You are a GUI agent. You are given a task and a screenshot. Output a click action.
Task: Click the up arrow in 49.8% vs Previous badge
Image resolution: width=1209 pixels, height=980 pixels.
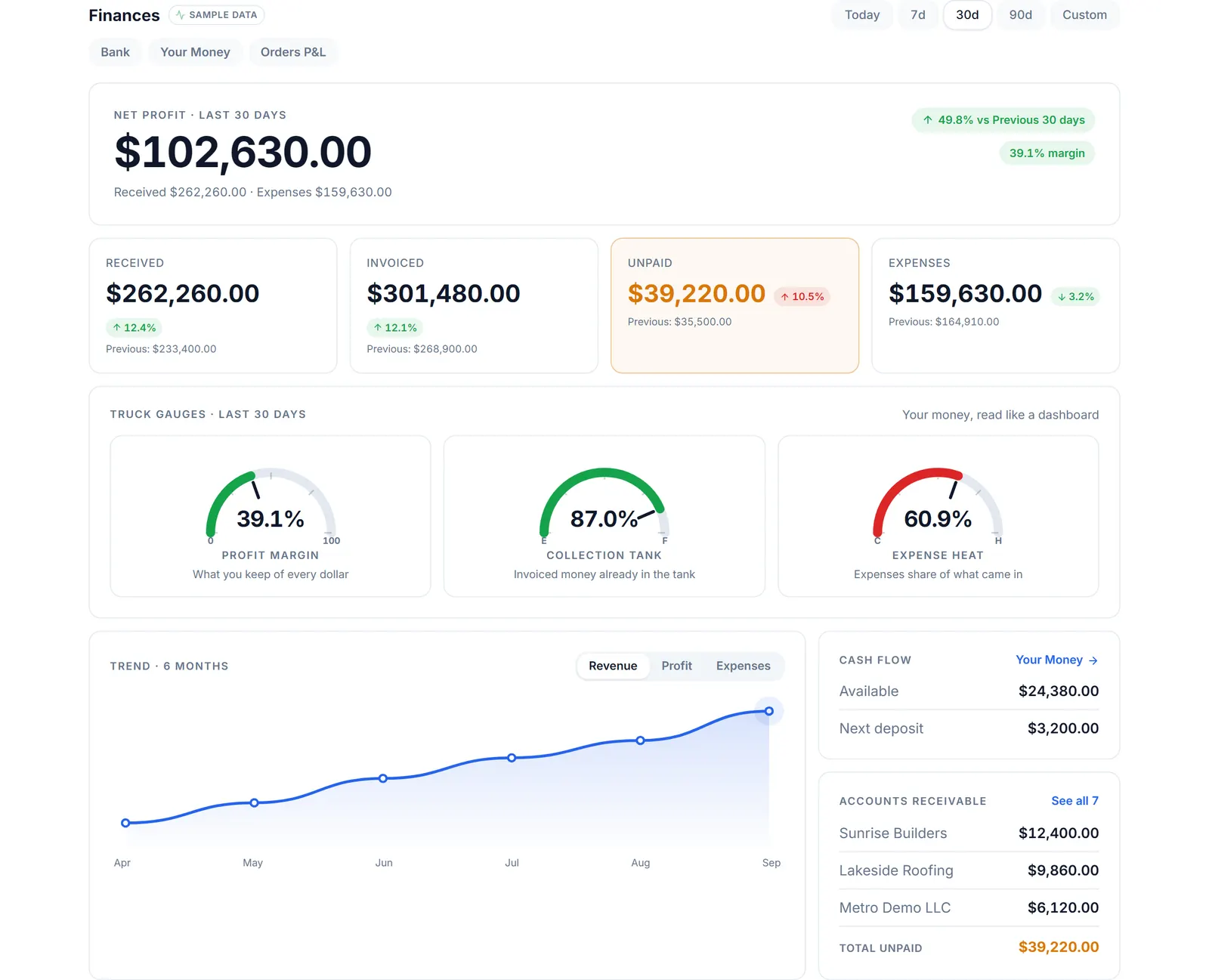click(x=928, y=120)
